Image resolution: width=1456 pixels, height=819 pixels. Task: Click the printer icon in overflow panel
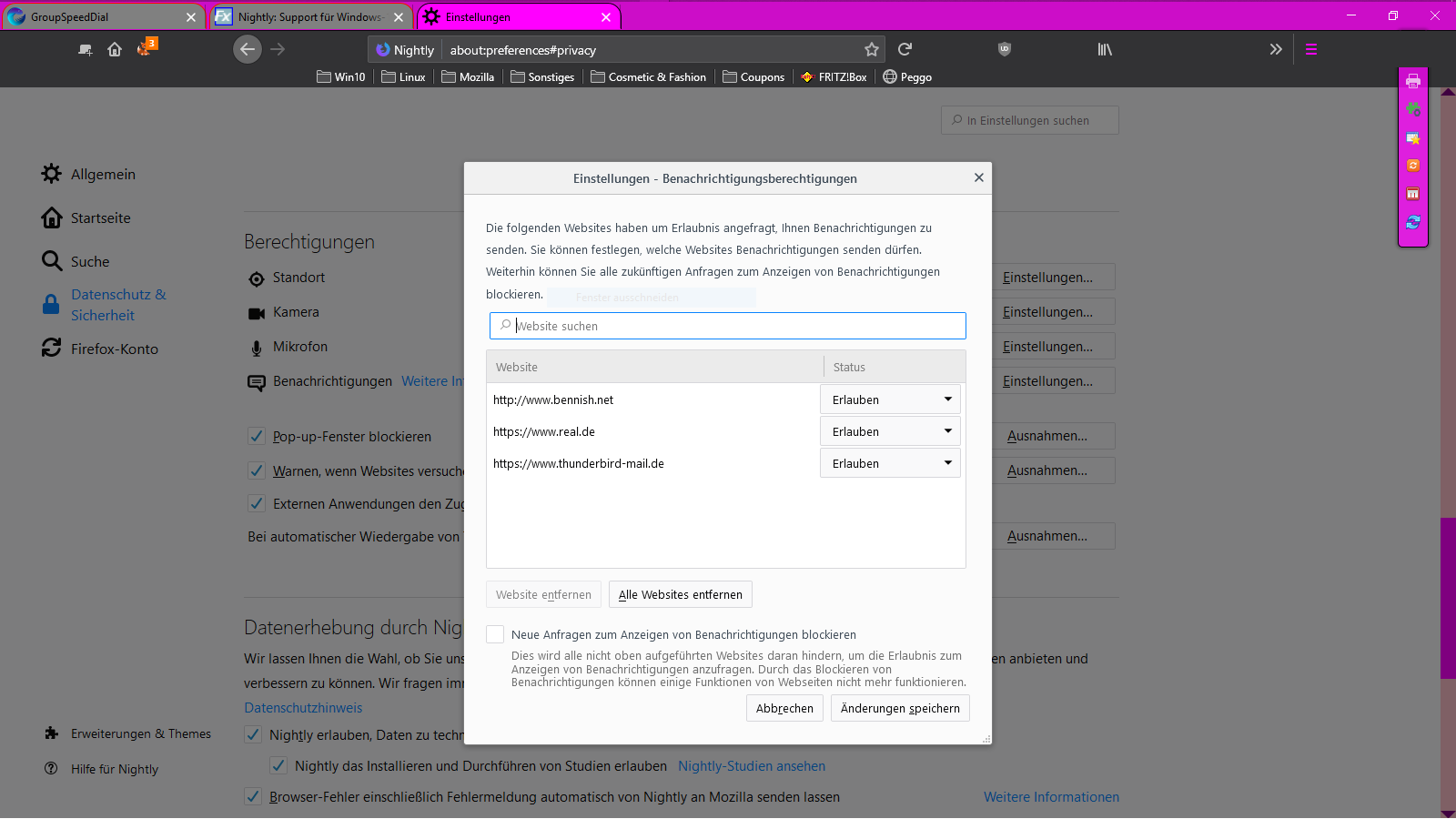coord(1412,82)
